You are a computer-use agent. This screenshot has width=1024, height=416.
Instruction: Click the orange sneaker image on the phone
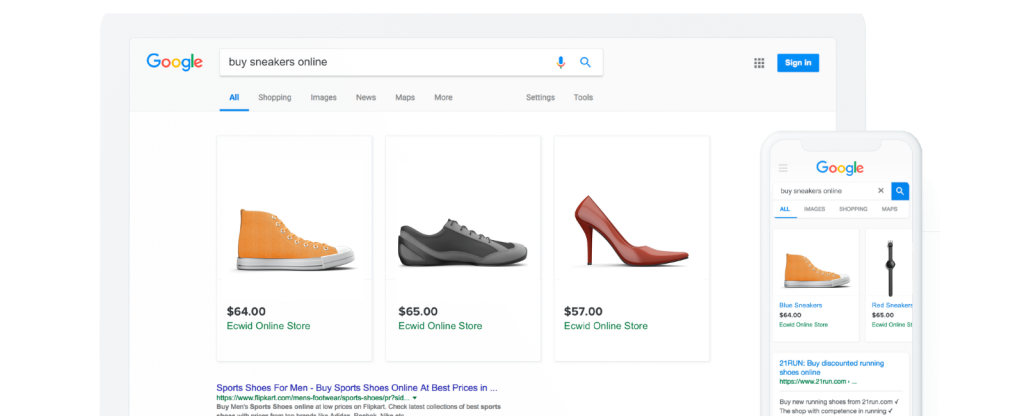[816, 270]
